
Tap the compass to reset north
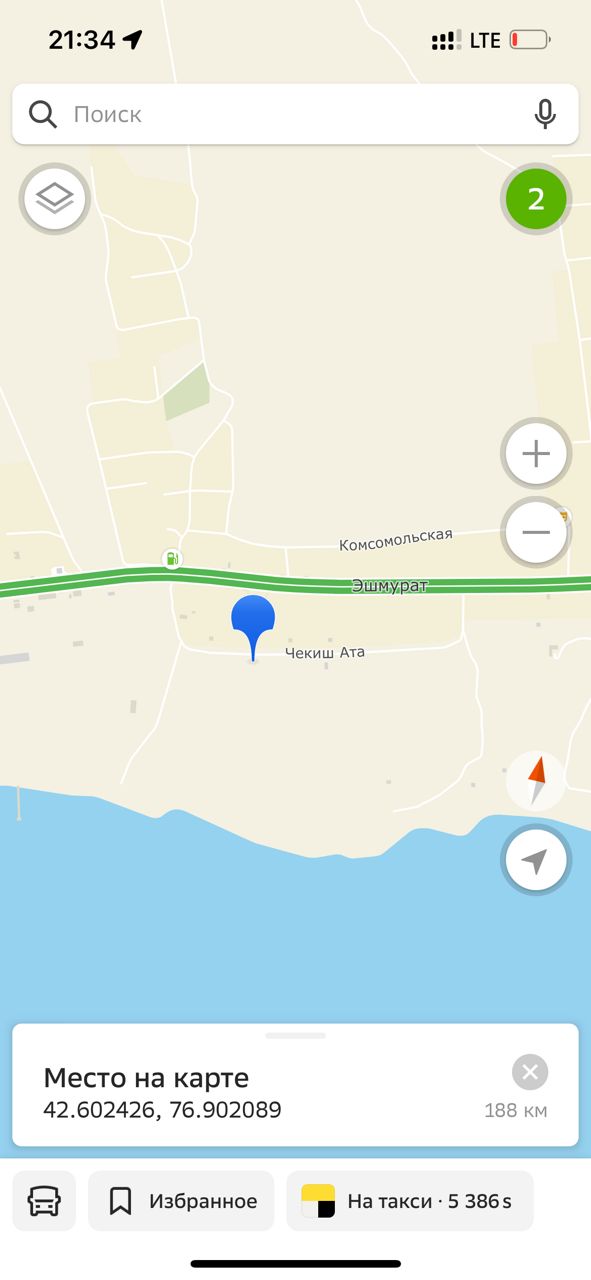tap(536, 781)
